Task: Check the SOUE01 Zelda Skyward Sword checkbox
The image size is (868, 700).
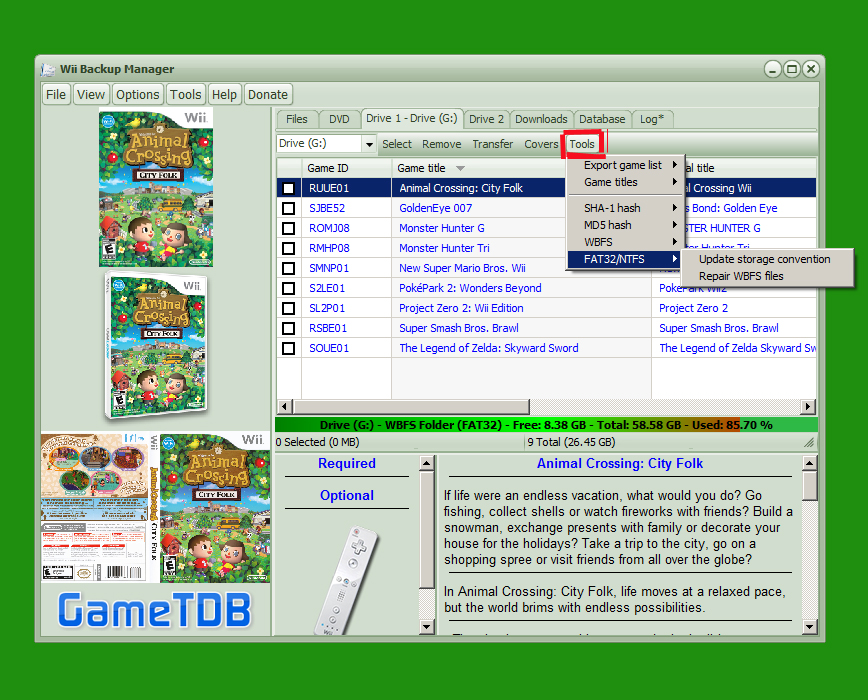Action: 288,348
